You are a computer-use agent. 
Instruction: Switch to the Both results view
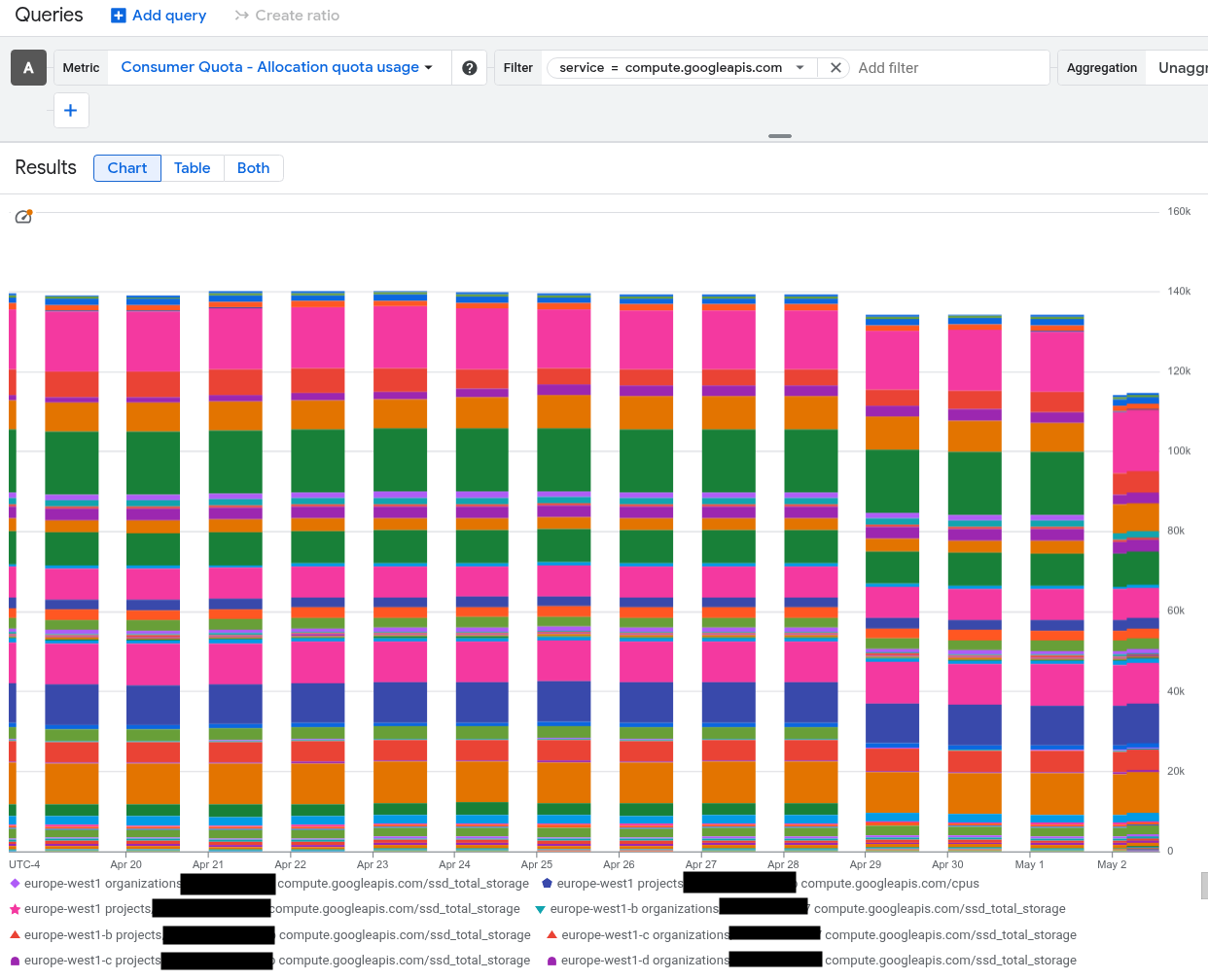point(253,168)
